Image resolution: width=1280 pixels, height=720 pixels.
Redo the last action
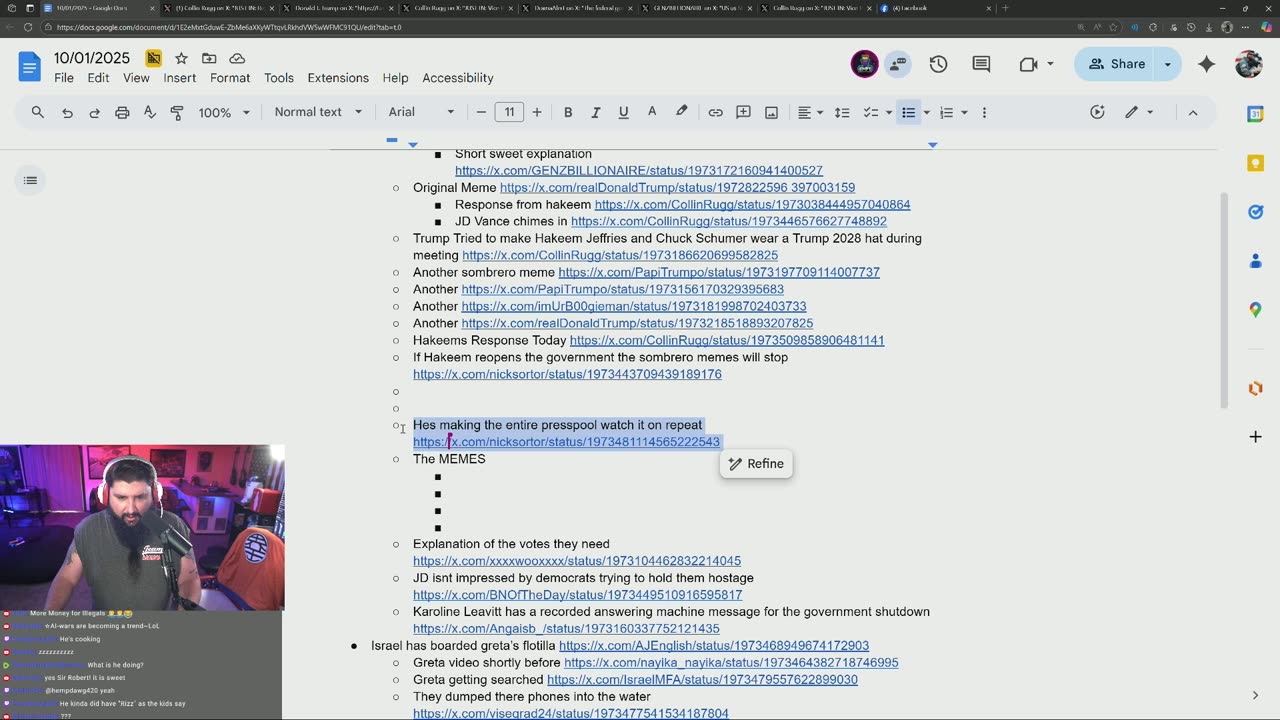pyautogui.click(x=95, y=112)
